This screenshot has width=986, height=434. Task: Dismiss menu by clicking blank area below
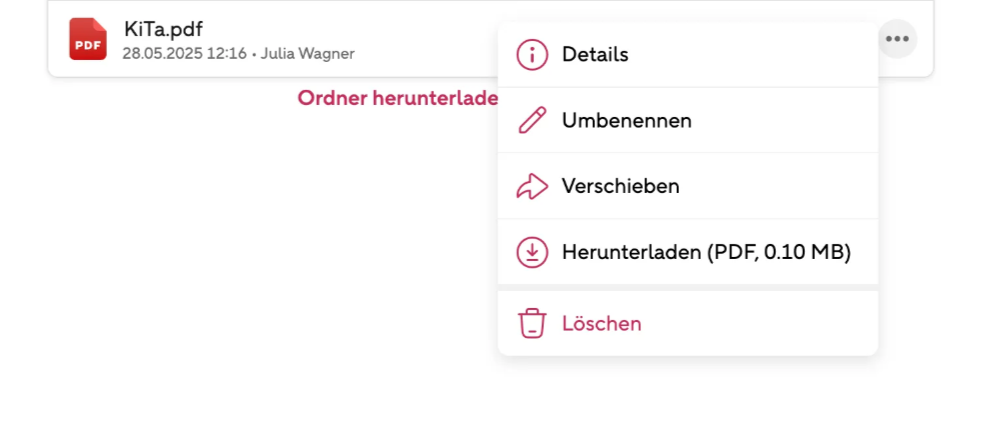(x=252, y=283)
